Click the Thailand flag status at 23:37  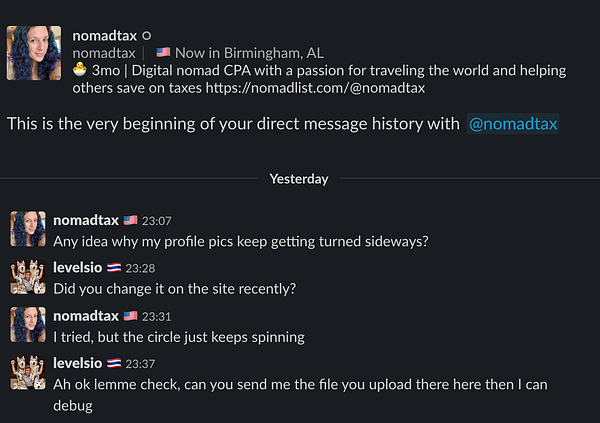[x=115, y=365]
